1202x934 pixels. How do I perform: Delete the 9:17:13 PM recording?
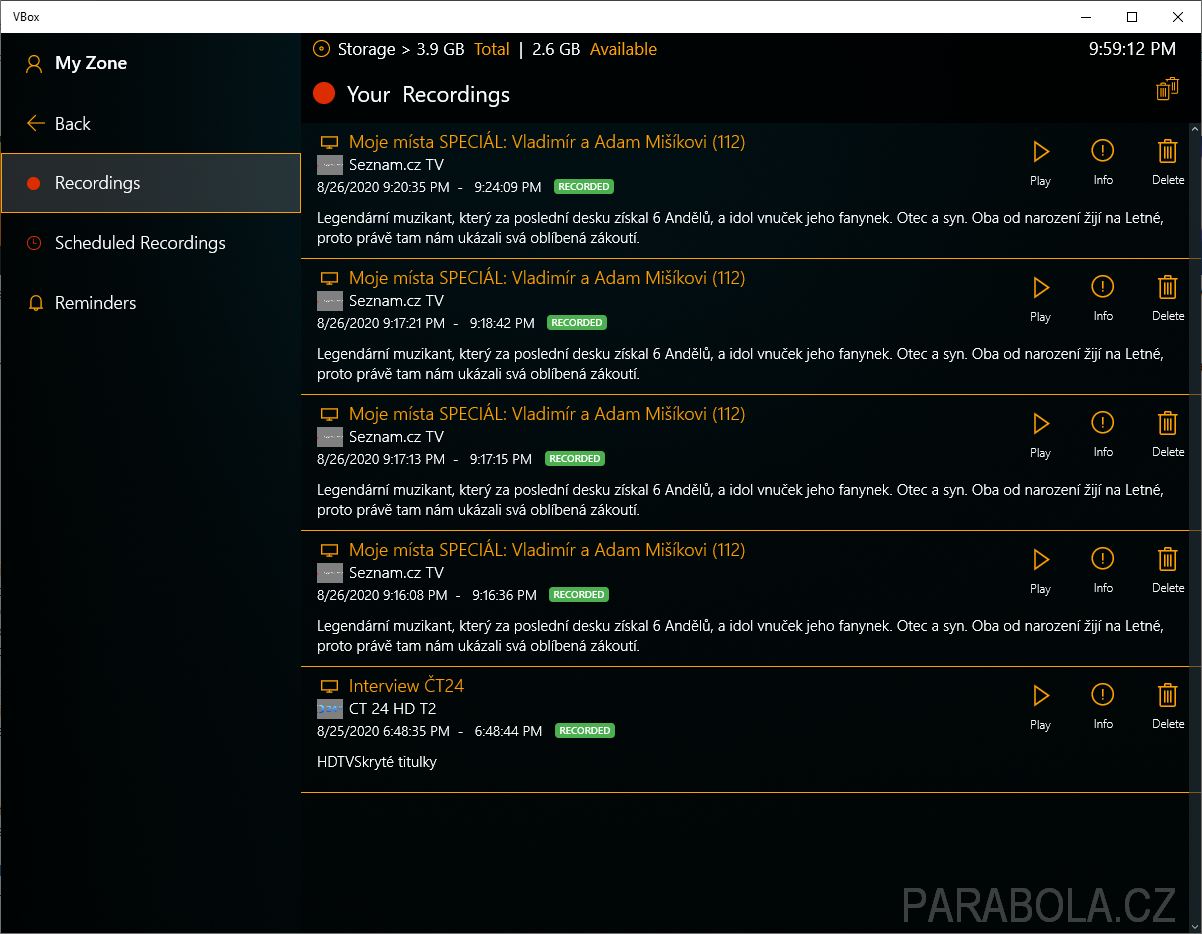click(1167, 424)
